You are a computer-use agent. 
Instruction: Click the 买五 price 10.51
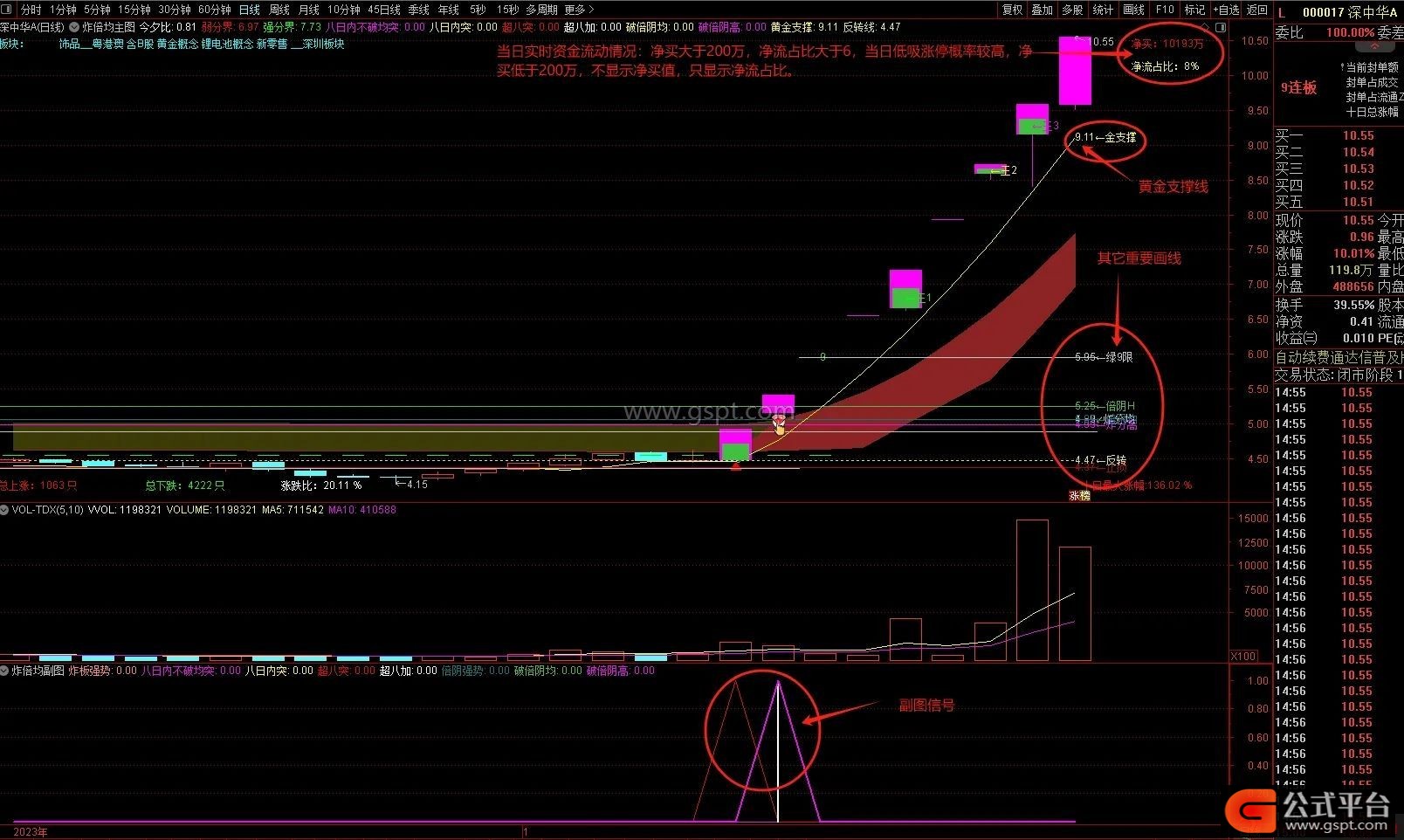tap(1358, 202)
